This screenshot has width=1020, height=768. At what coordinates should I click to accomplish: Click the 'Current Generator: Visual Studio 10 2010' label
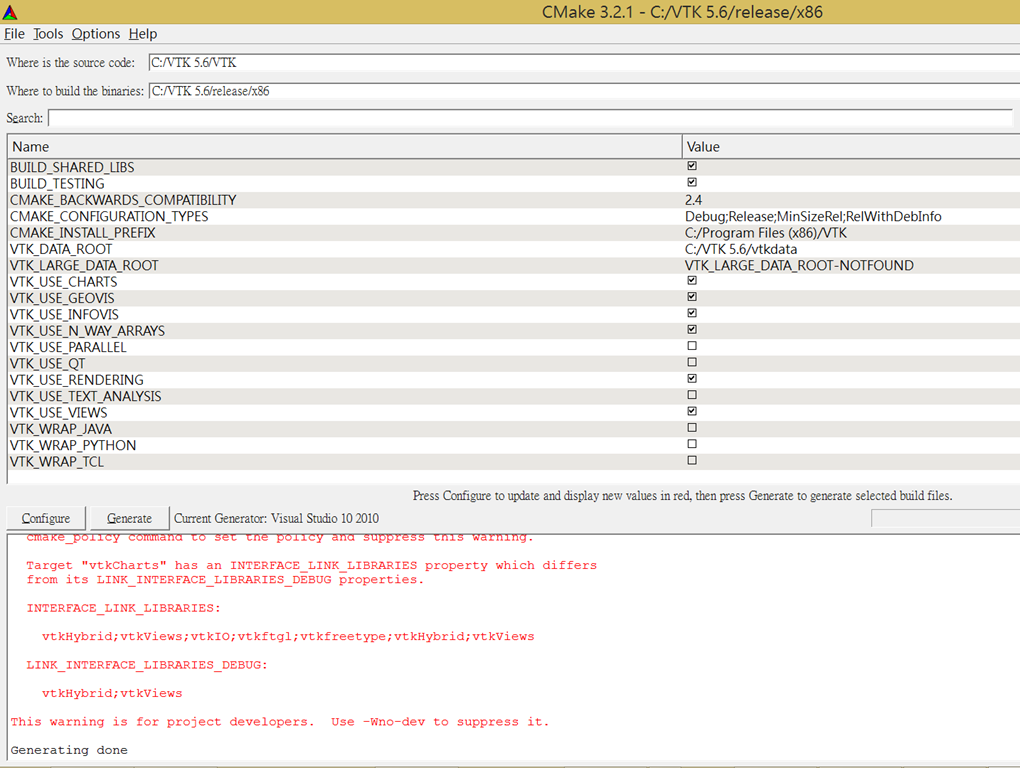coord(276,518)
